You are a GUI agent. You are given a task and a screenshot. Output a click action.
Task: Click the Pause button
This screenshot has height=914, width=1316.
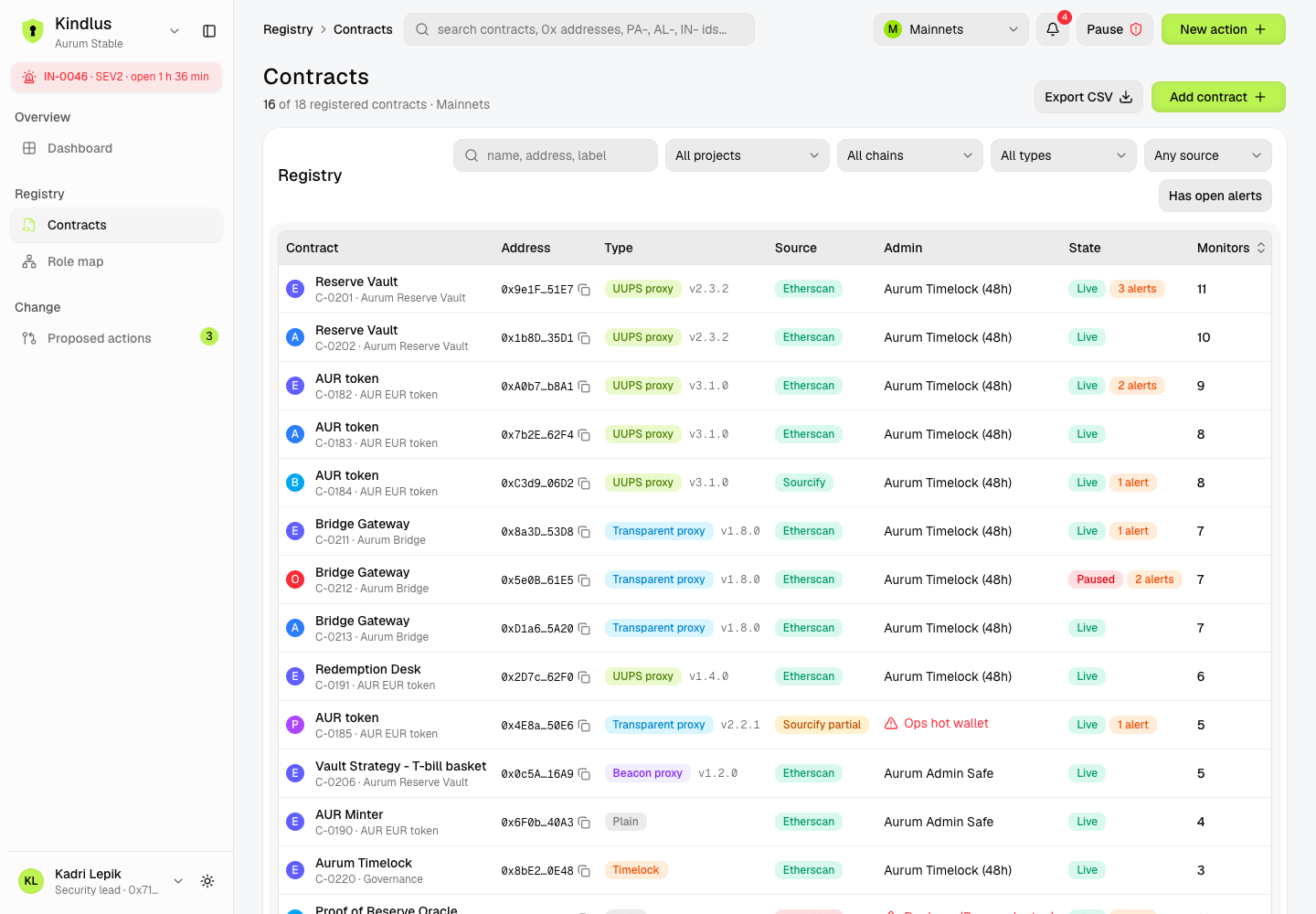(x=1114, y=29)
